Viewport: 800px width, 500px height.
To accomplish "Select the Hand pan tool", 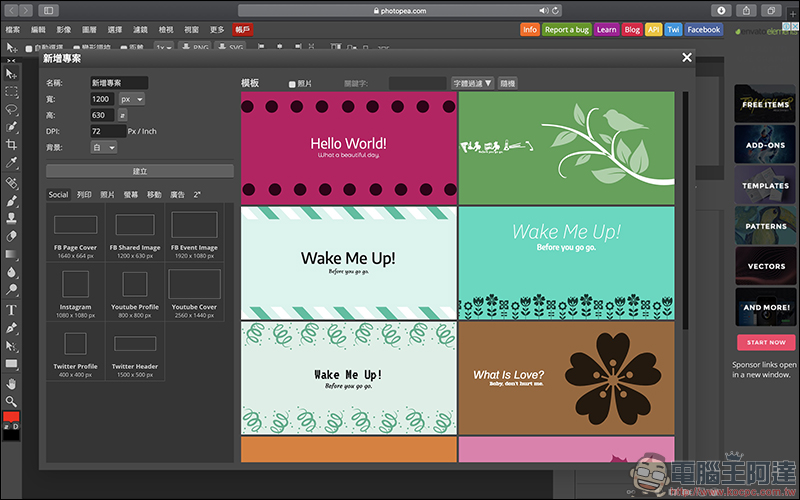I will tap(11, 383).
